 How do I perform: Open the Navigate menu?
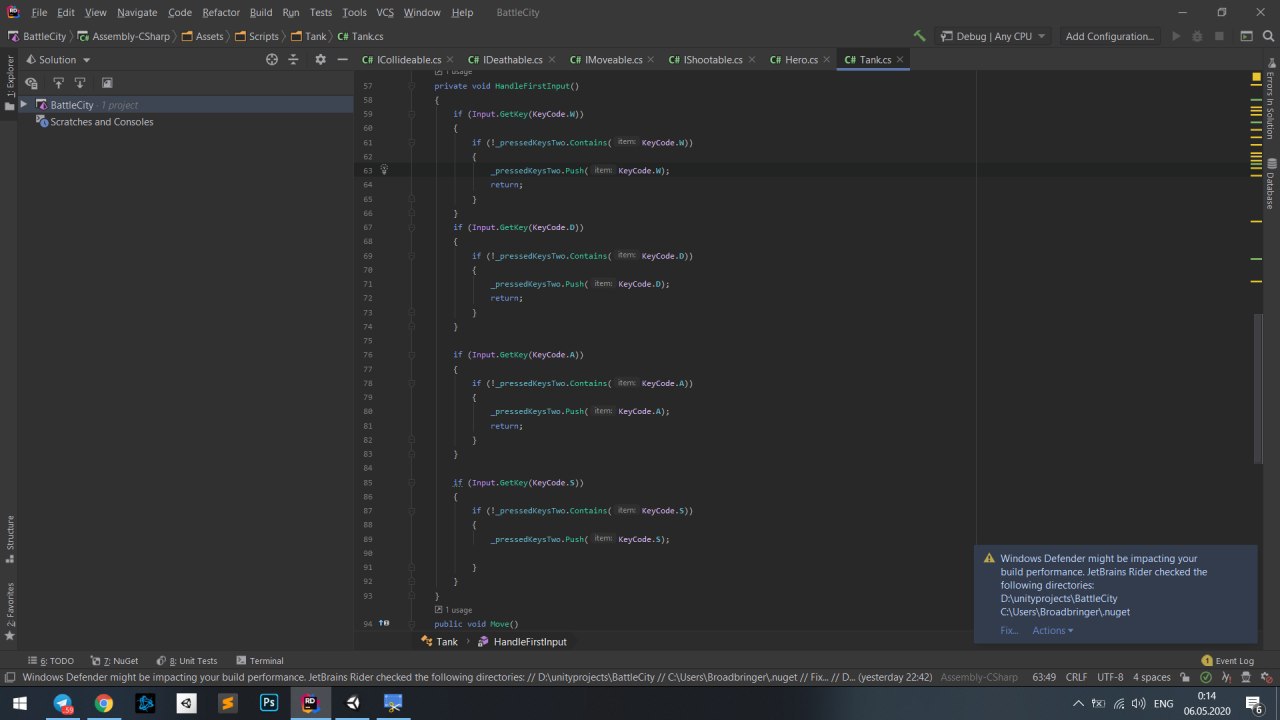(136, 12)
